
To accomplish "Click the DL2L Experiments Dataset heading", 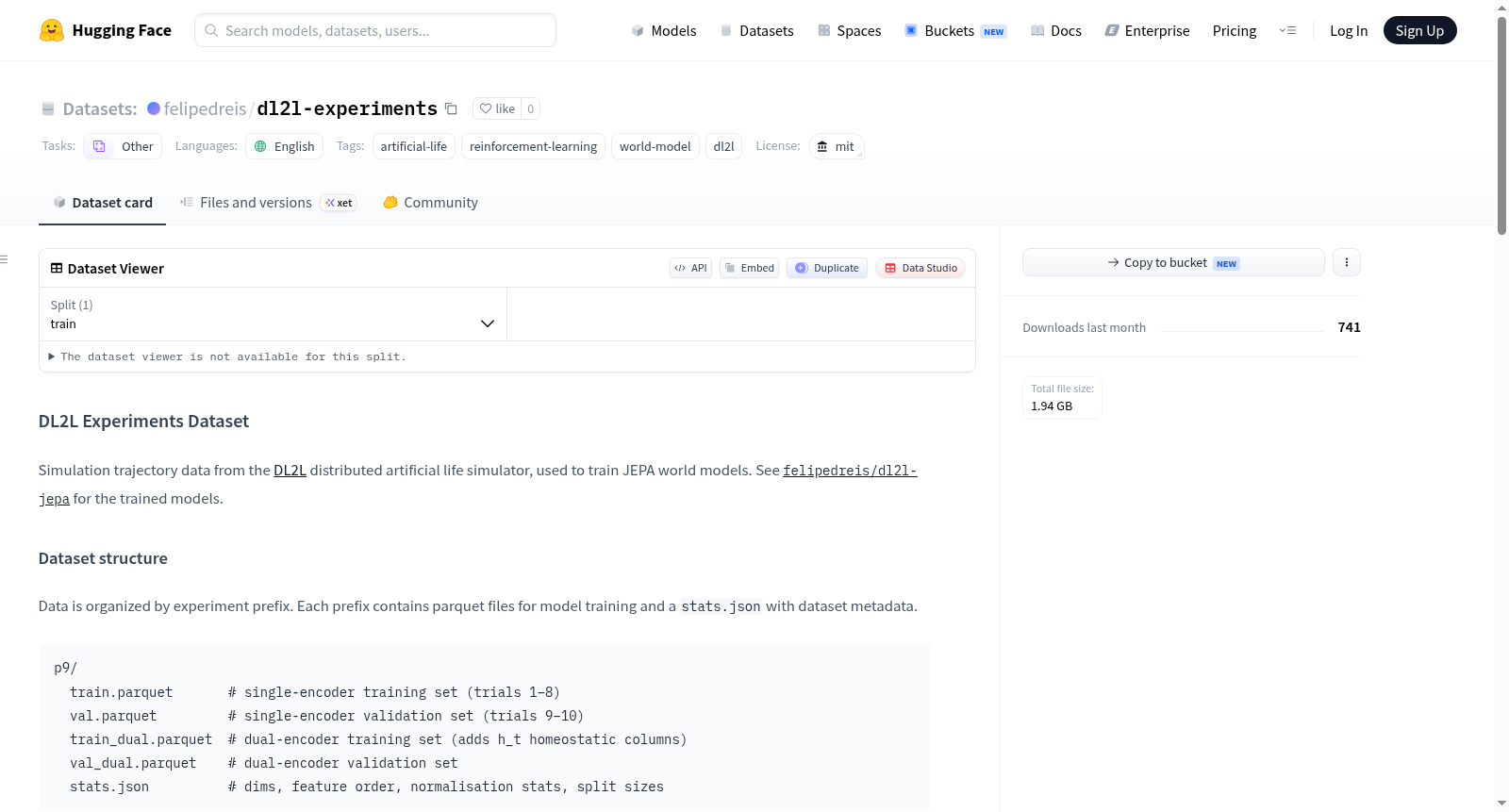I will pos(143,421).
